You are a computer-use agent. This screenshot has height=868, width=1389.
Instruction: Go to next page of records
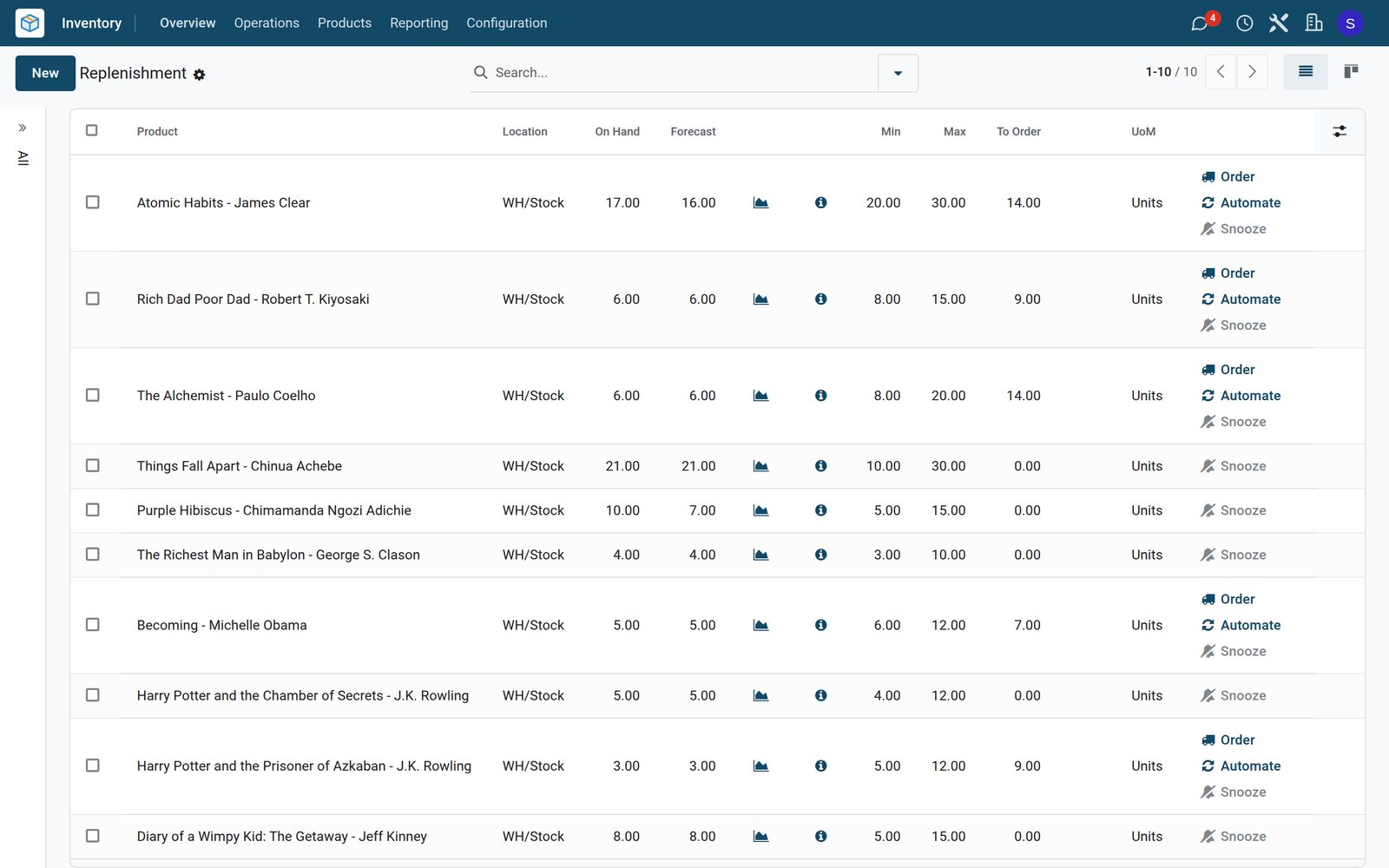1252,72
